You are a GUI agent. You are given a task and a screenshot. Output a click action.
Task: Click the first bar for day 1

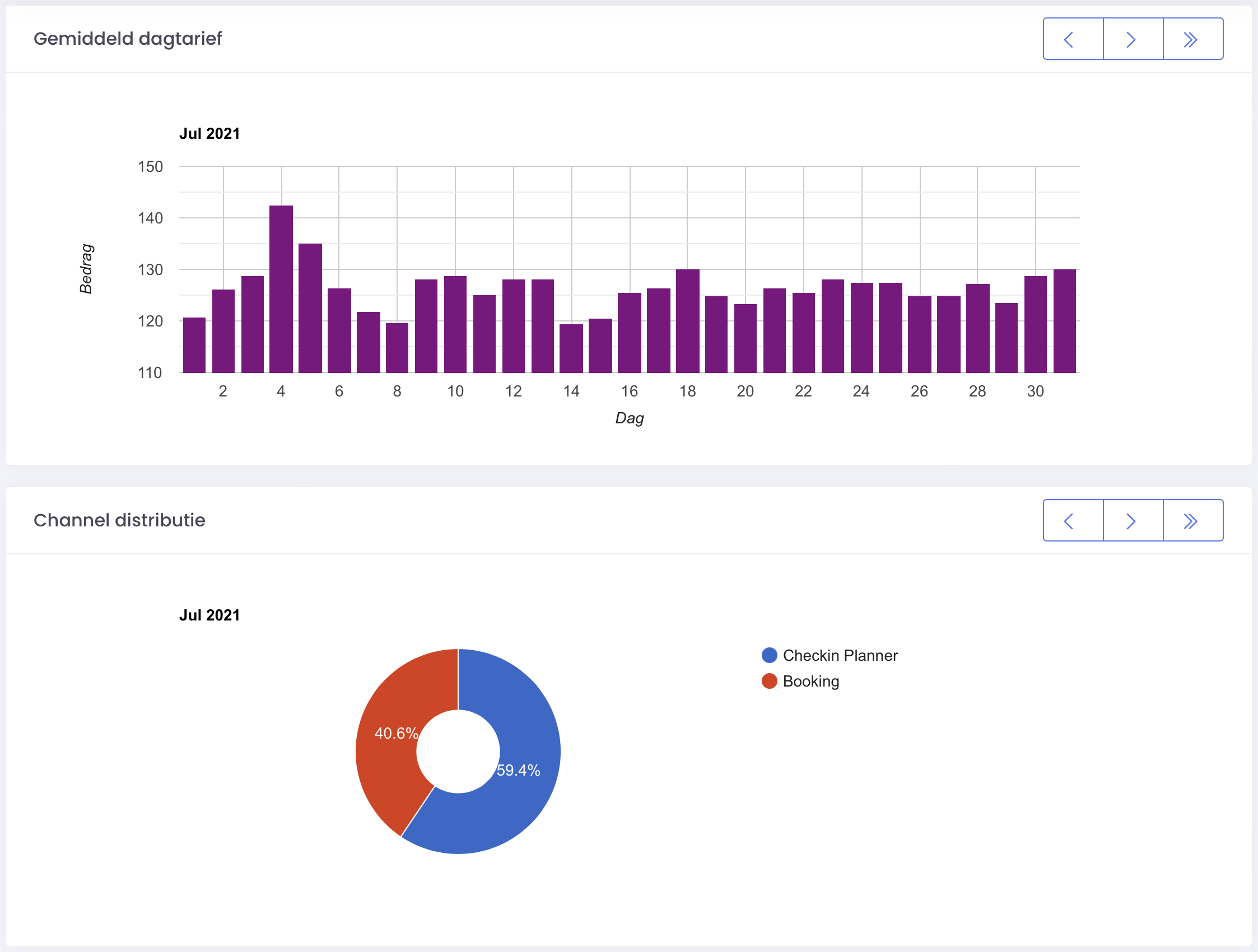click(194, 344)
